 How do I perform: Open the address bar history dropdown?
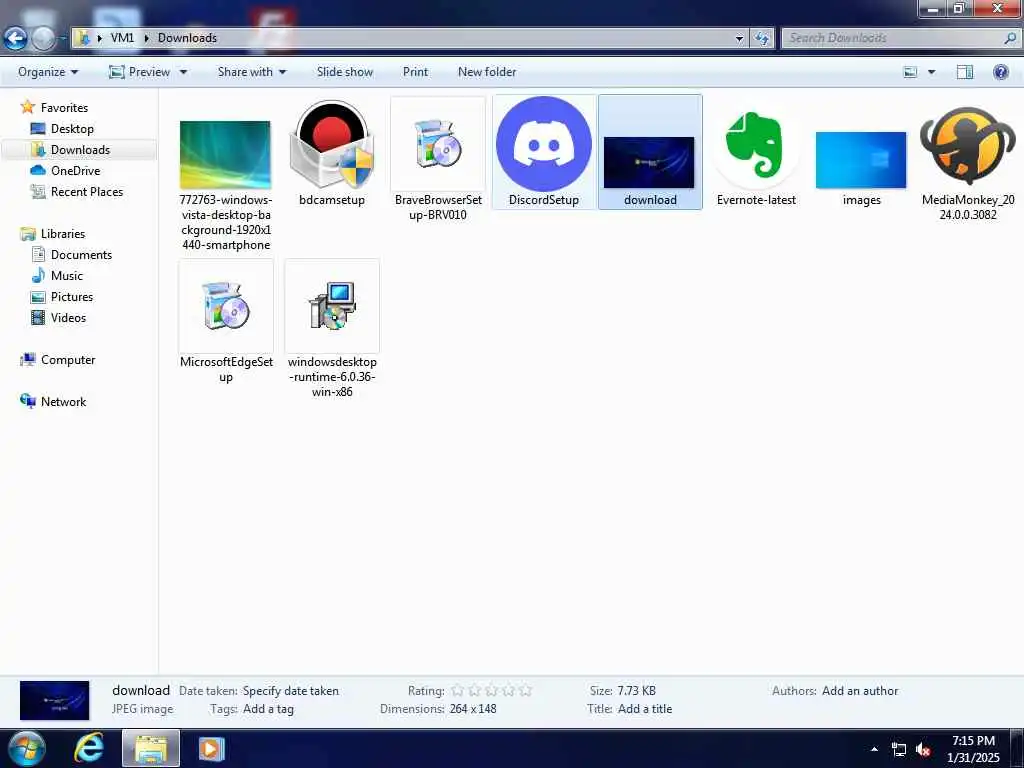click(739, 39)
